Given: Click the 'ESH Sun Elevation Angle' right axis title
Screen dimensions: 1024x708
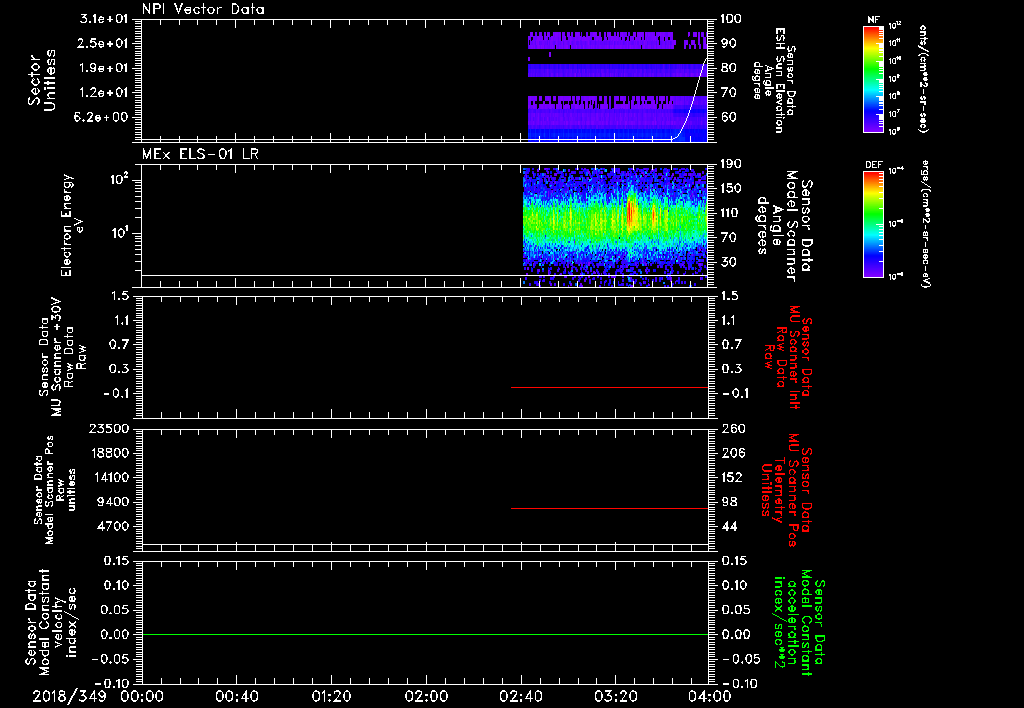Looking at the screenshot, I should coord(775,80).
